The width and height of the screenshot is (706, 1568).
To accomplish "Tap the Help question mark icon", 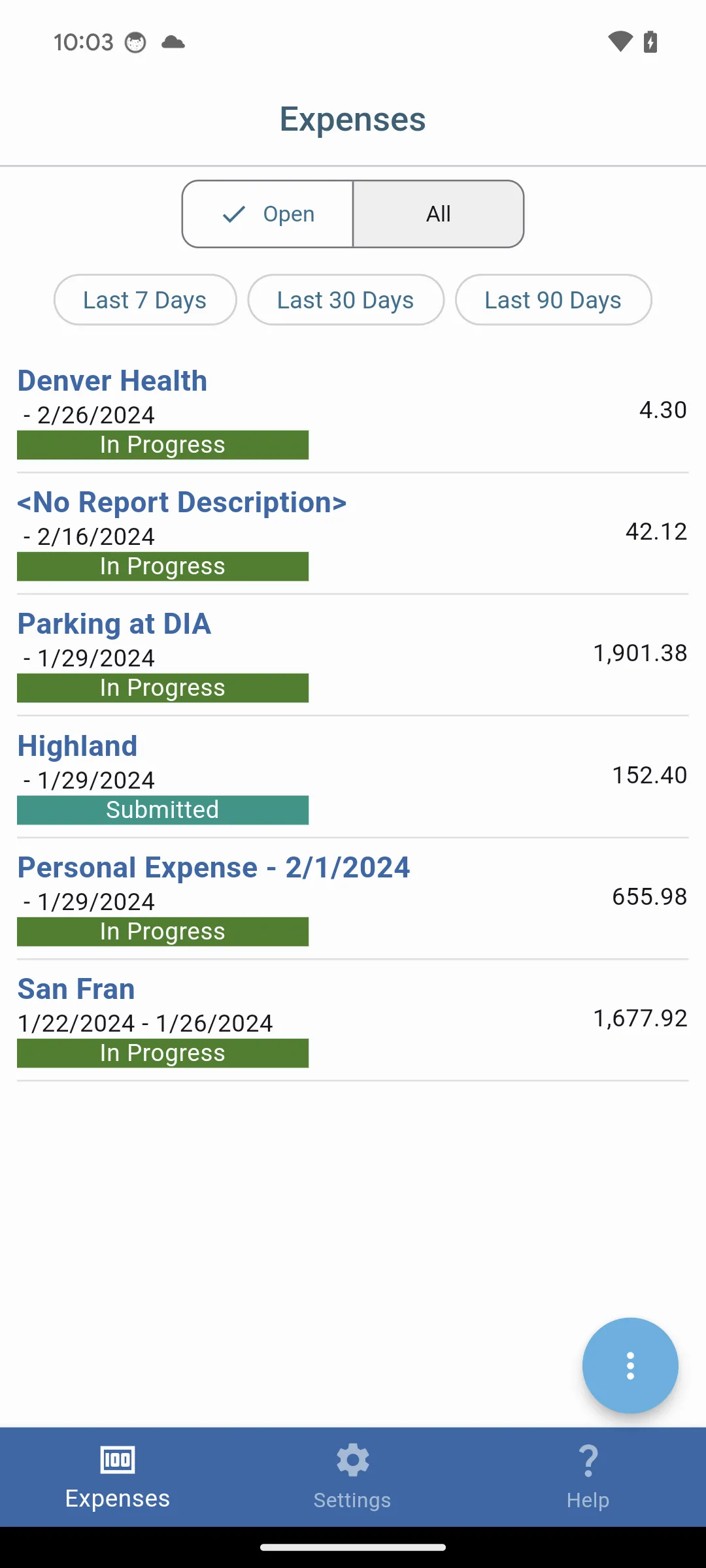I will click(588, 1460).
